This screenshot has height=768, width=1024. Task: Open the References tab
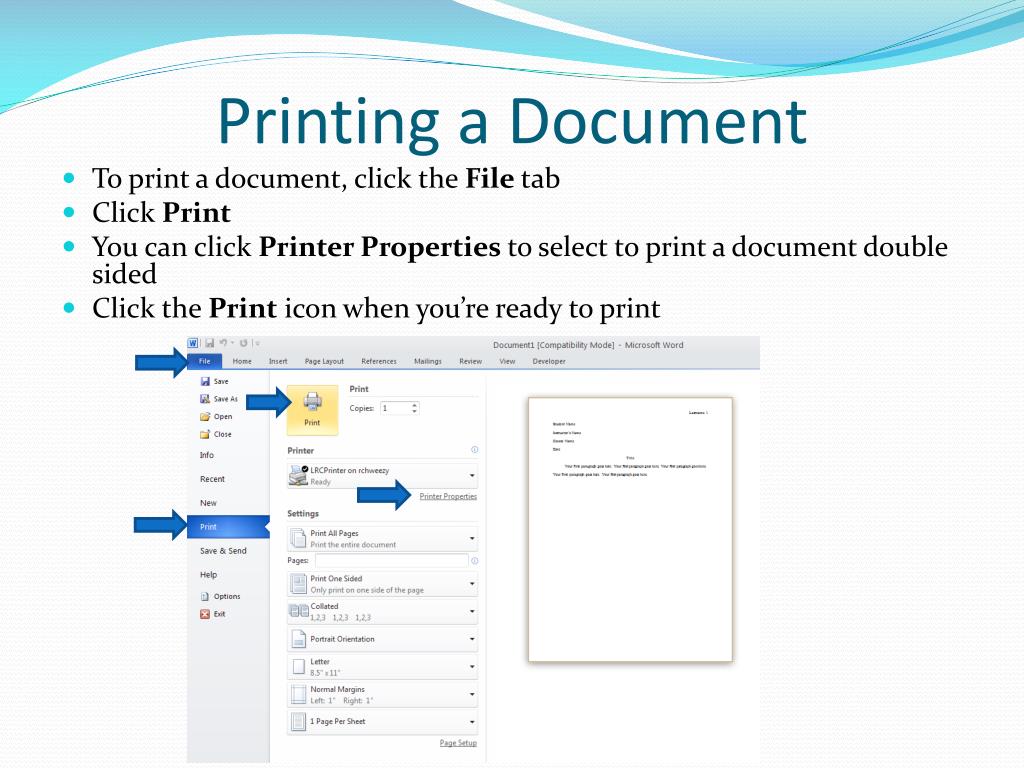pos(379,361)
